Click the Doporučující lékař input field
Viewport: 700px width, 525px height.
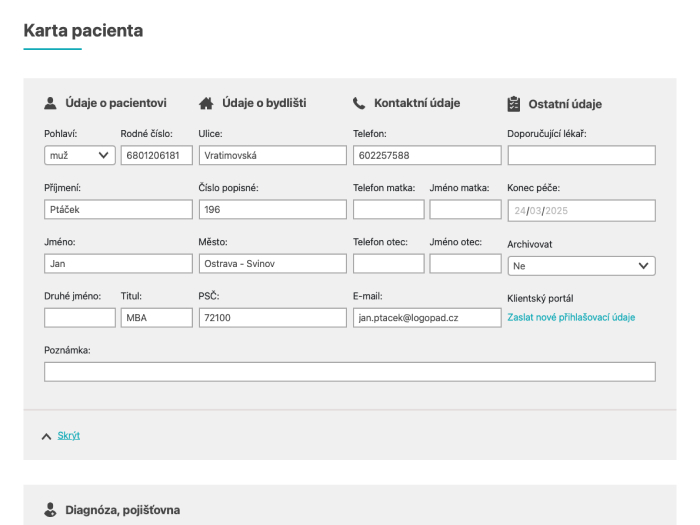[x=581, y=155]
